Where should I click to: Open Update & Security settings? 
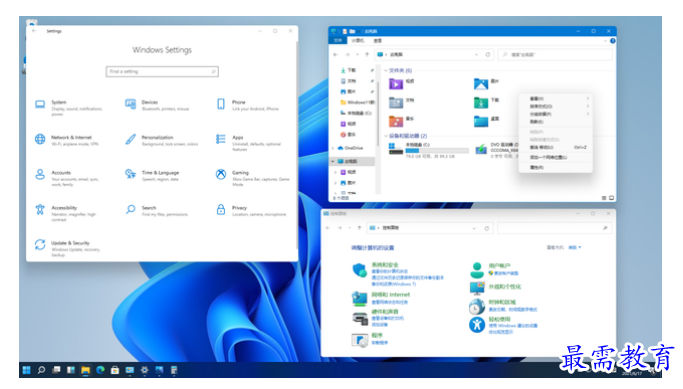pyautogui.click(x=68, y=249)
